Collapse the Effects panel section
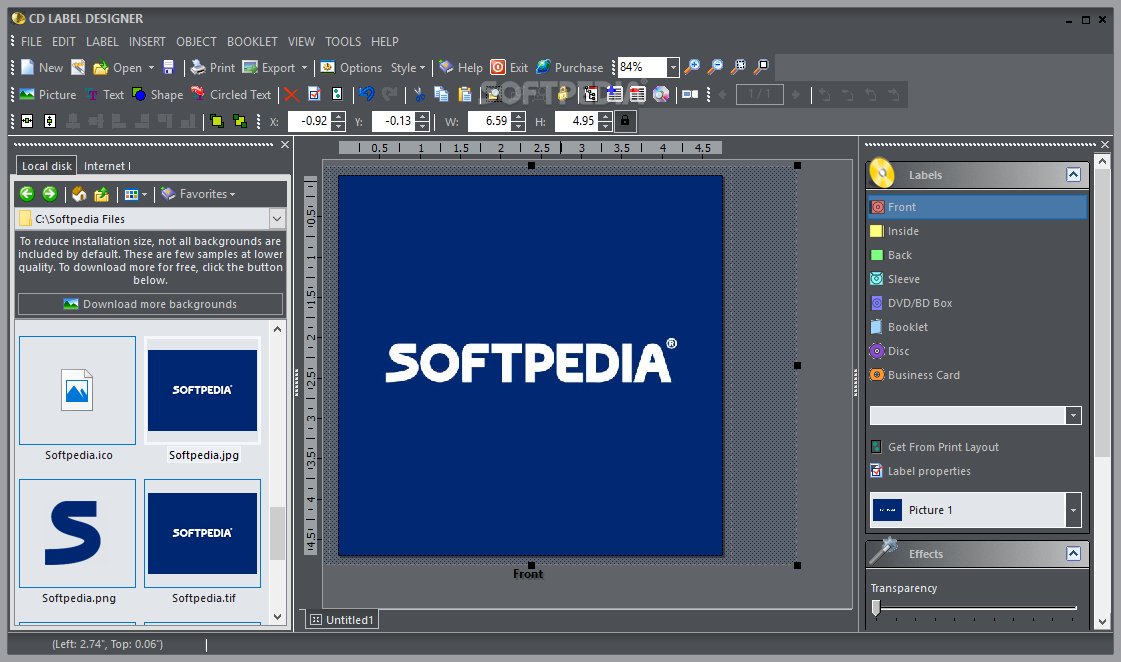This screenshot has width=1121, height=662. pos(1073,553)
